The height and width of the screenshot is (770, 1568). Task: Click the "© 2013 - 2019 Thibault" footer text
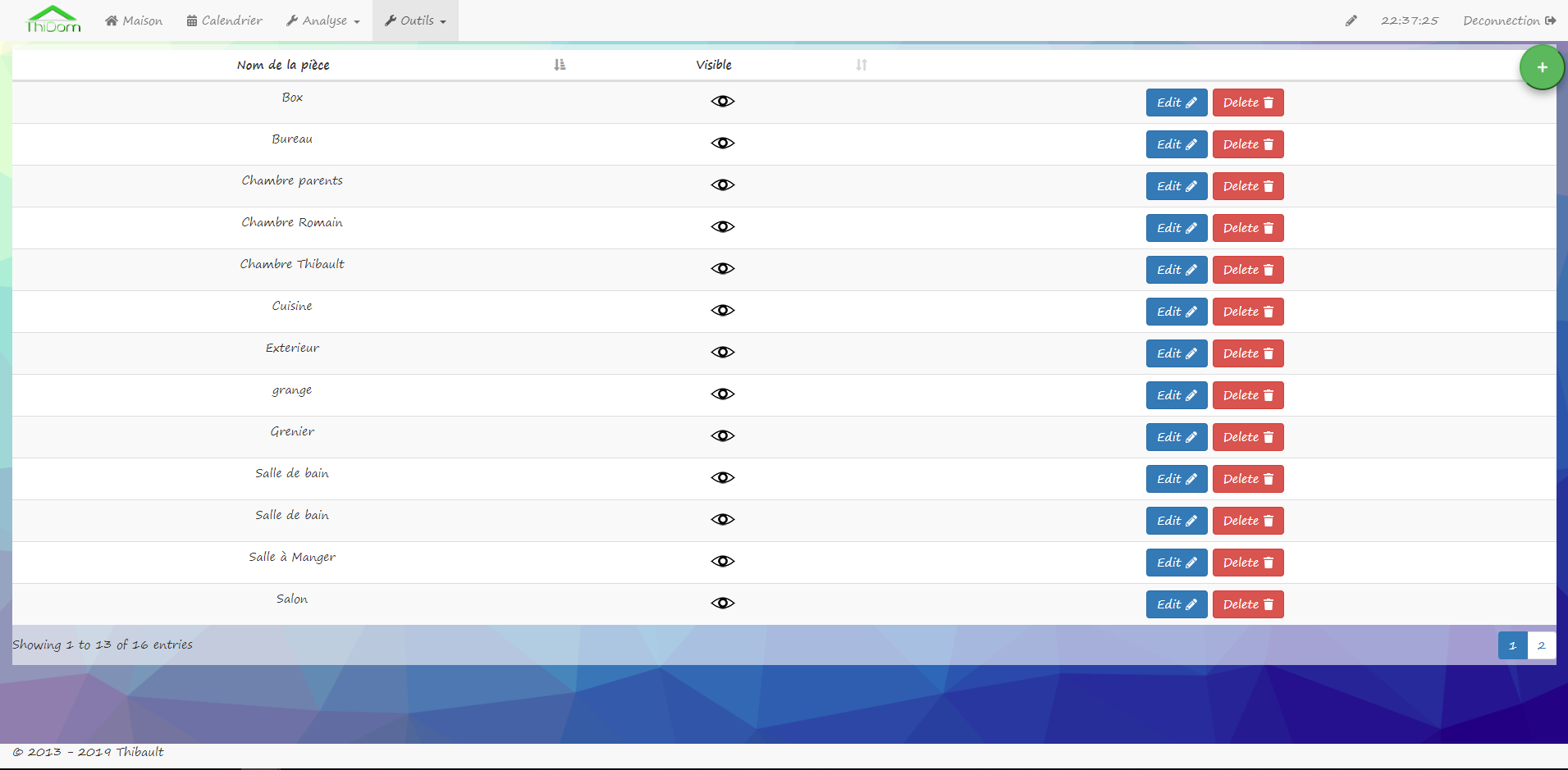[x=88, y=752]
